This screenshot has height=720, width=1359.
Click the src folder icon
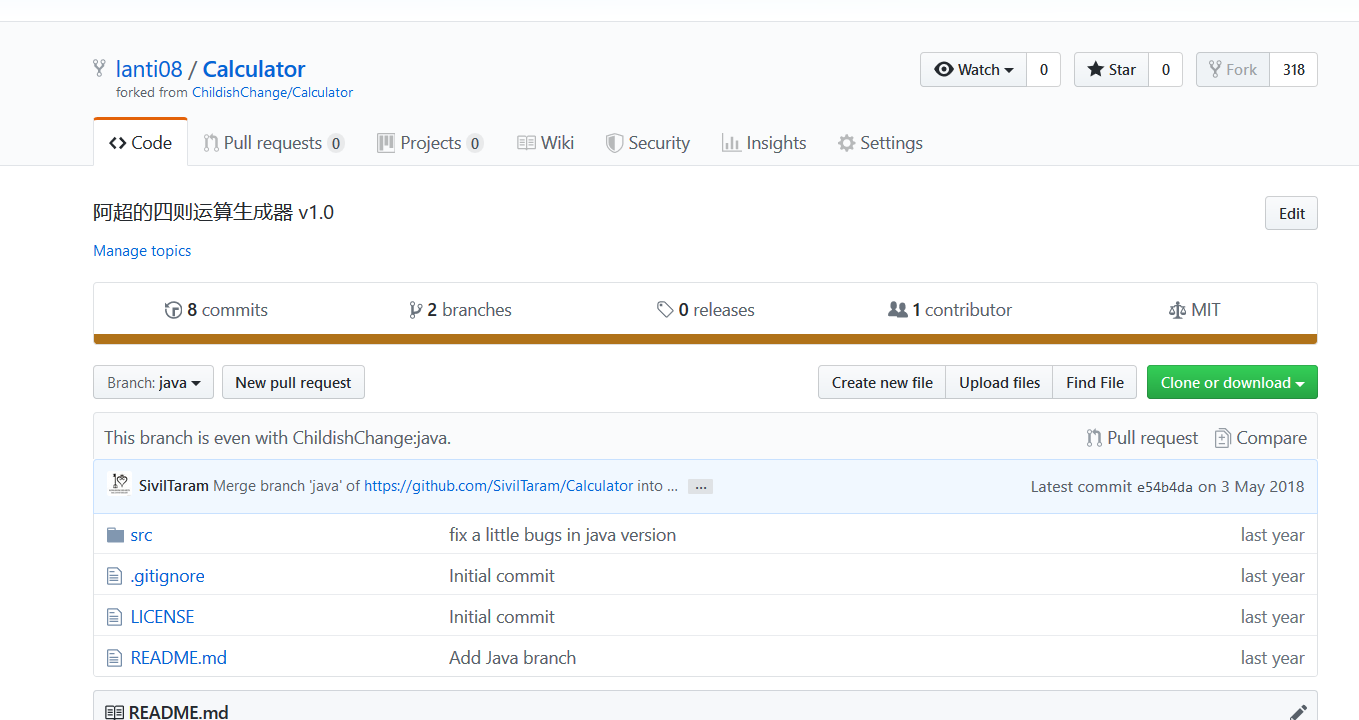(115, 535)
